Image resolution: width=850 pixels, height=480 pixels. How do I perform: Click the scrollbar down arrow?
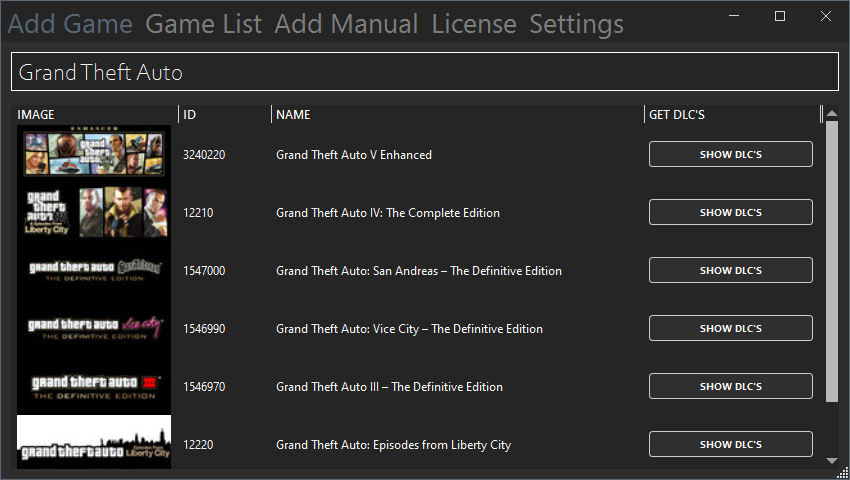pos(832,461)
